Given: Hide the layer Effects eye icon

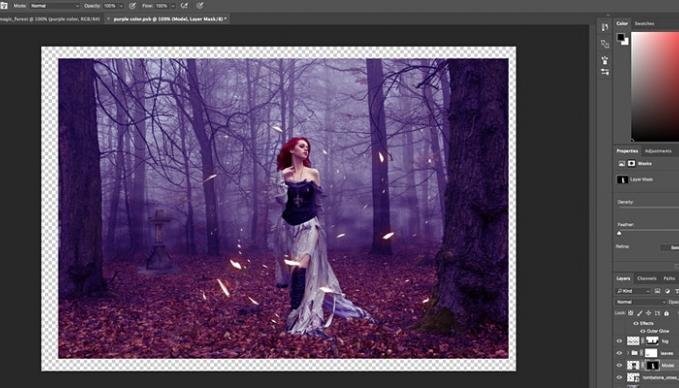Looking at the screenshot, I should pyautogui.click(x=636, y=323).
